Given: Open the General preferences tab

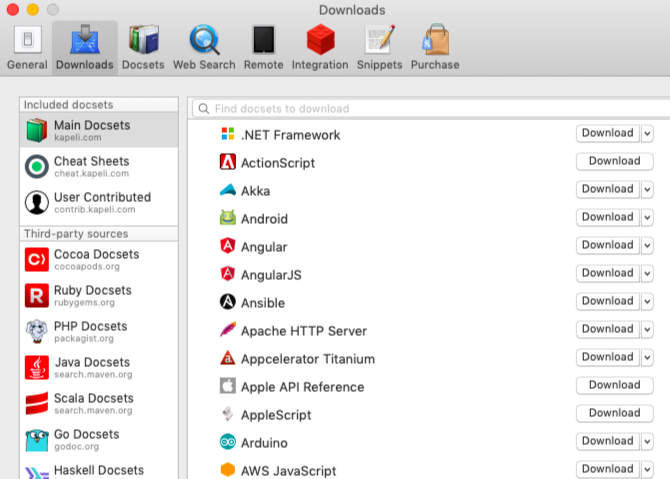Looking at the screenshot, I should 27,47.
